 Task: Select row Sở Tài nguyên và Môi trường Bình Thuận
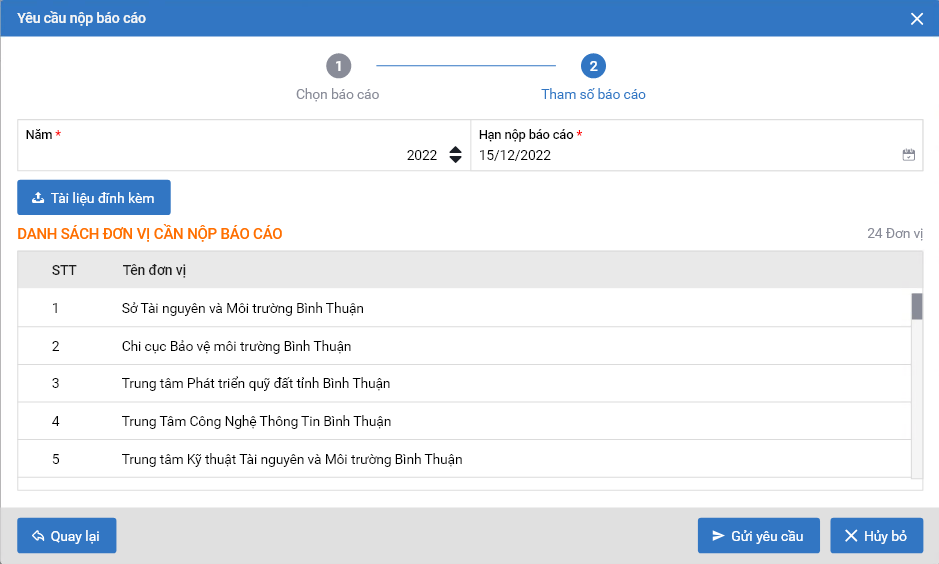coord(242,308)
